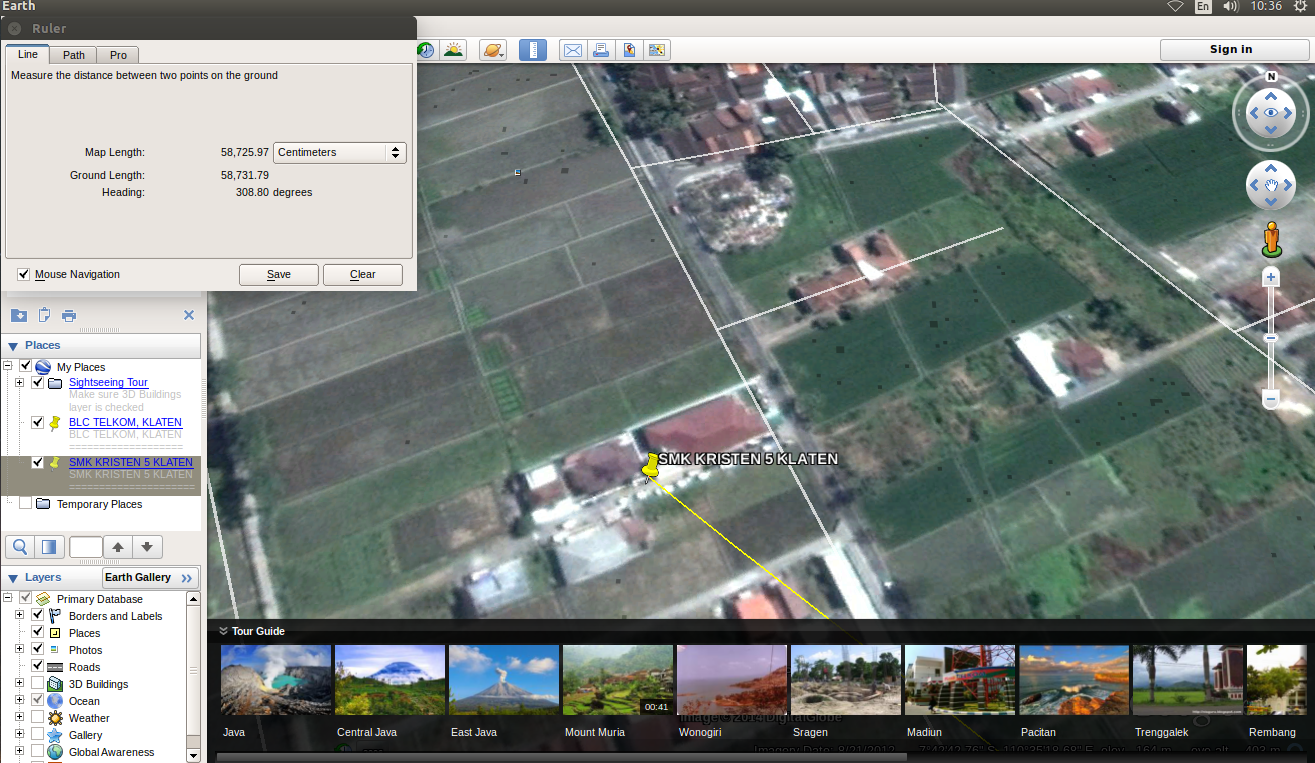Click the move joystick hand control
Screen dimensions: 1315x763
click(x=1271, y=185)
